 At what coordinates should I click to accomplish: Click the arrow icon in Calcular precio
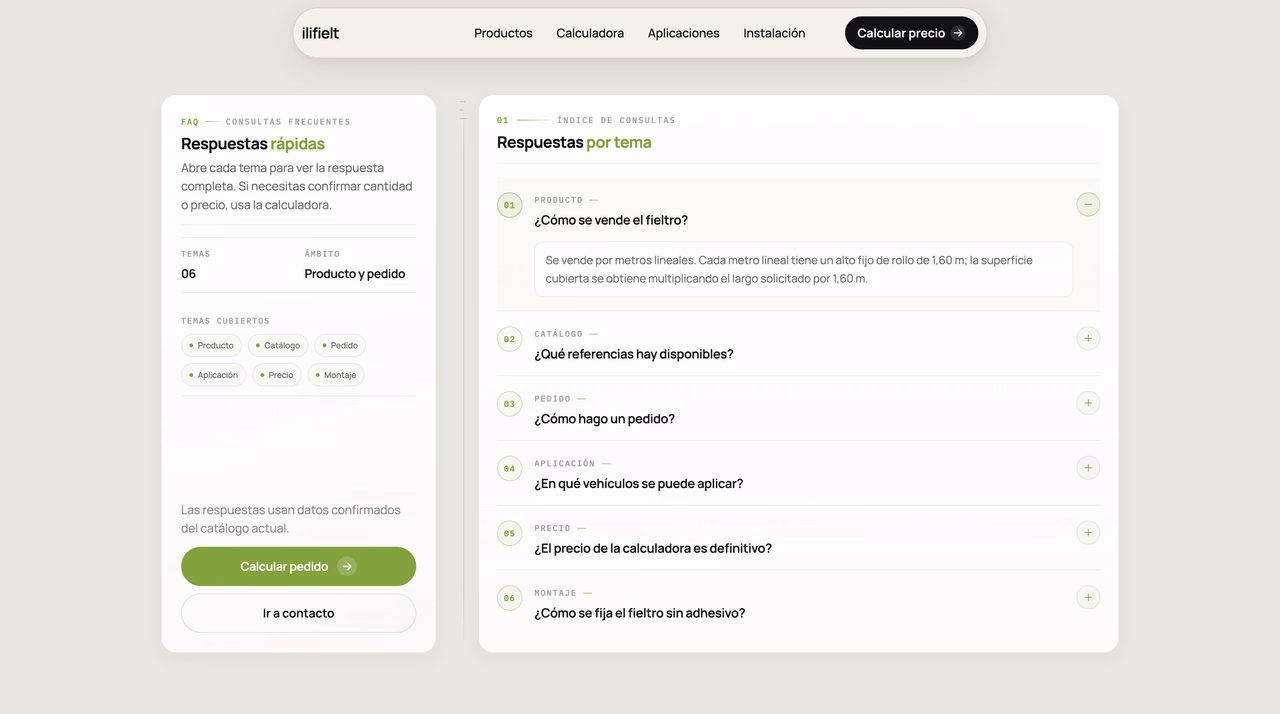[x=958, y=33]
